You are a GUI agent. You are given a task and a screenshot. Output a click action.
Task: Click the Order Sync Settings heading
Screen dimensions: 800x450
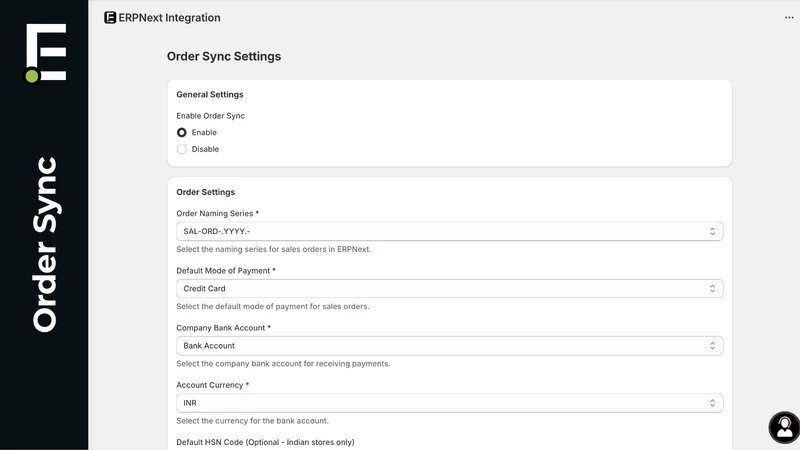224,57
